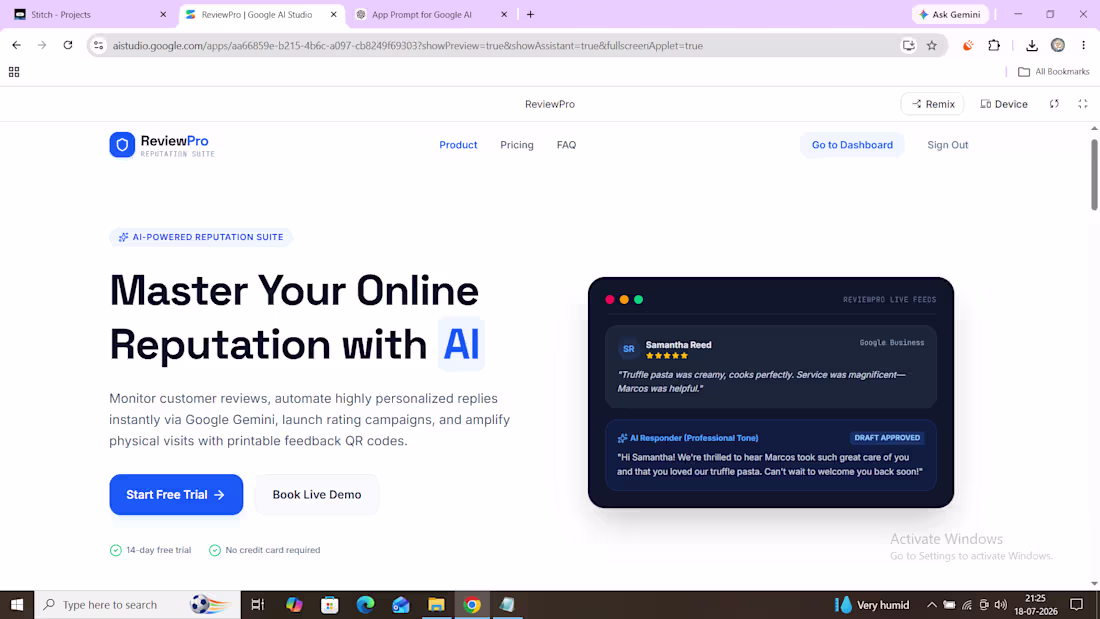Start the free trial button
Viewport: 1100px width, 619px height.
[x=176, y=495]
